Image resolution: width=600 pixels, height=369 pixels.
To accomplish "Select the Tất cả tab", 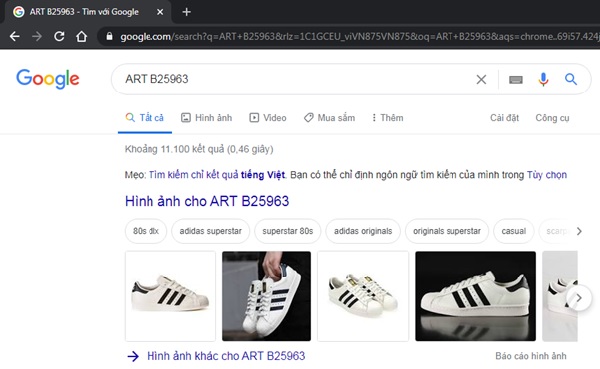I will pyautogui.click(x=145, y=118).
